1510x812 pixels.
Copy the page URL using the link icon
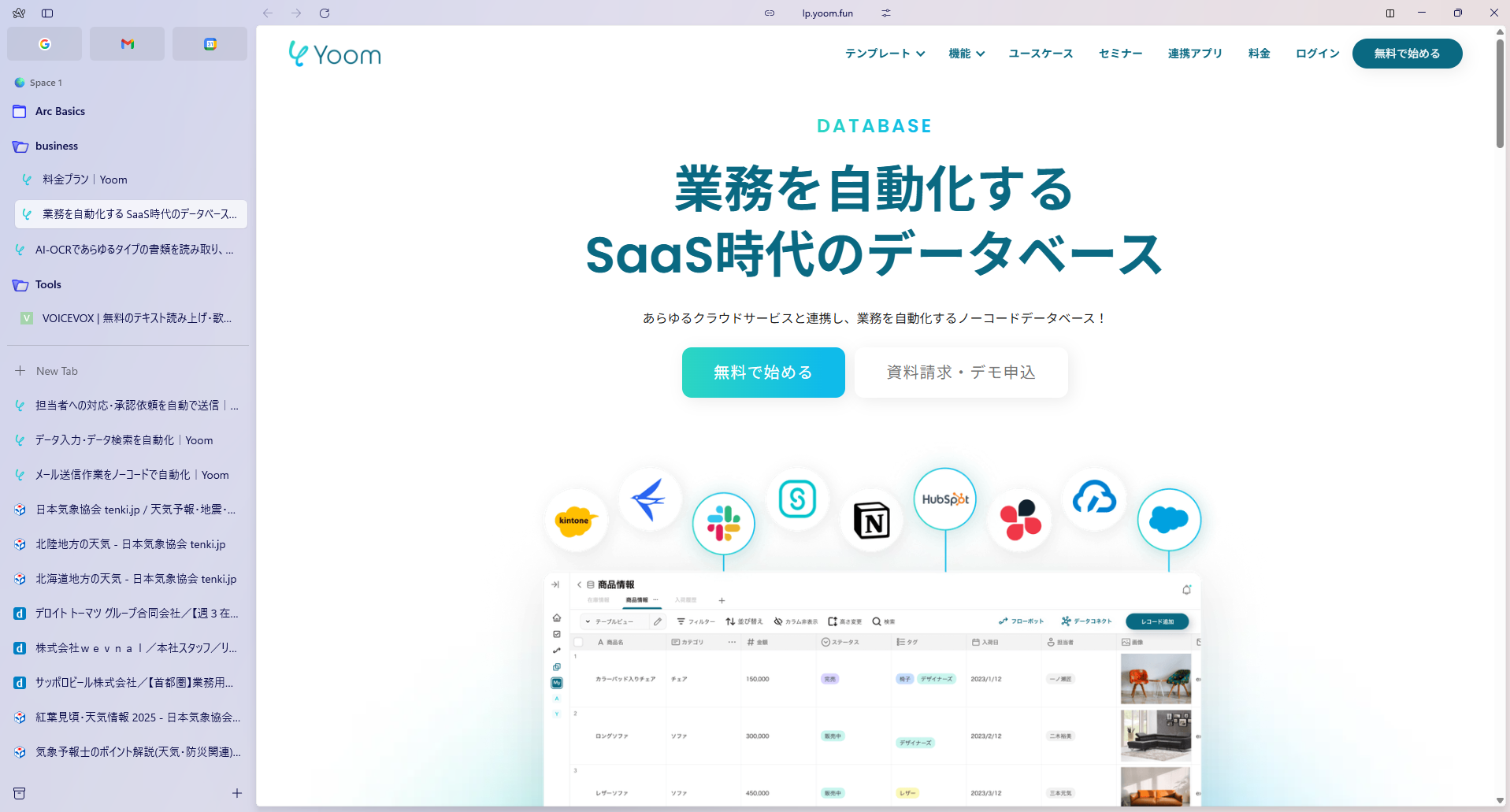[x=770, y=13]
